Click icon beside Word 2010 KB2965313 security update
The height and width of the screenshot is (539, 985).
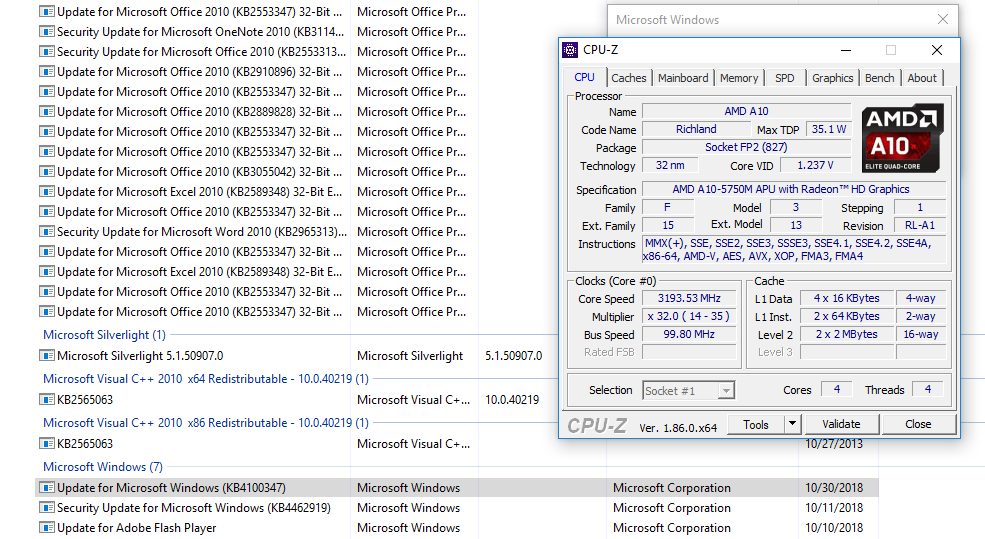[46, 231]
